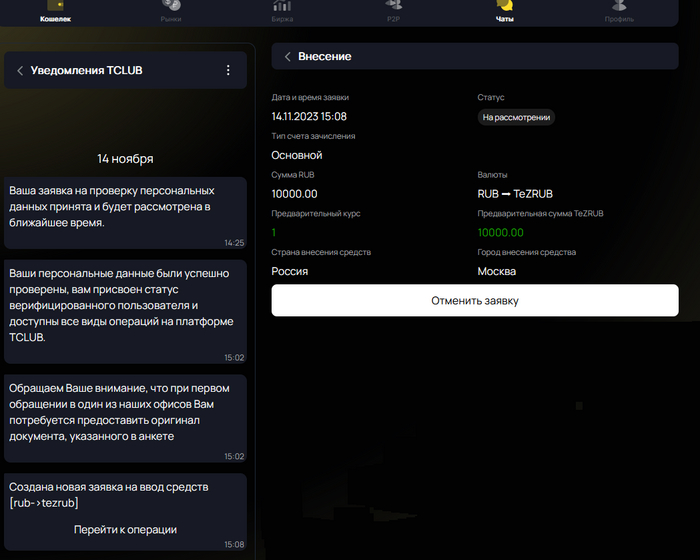This screenshot has width=700, height=560.
Task: Open message about статус верифицированного пользователя
Action: 125,312
